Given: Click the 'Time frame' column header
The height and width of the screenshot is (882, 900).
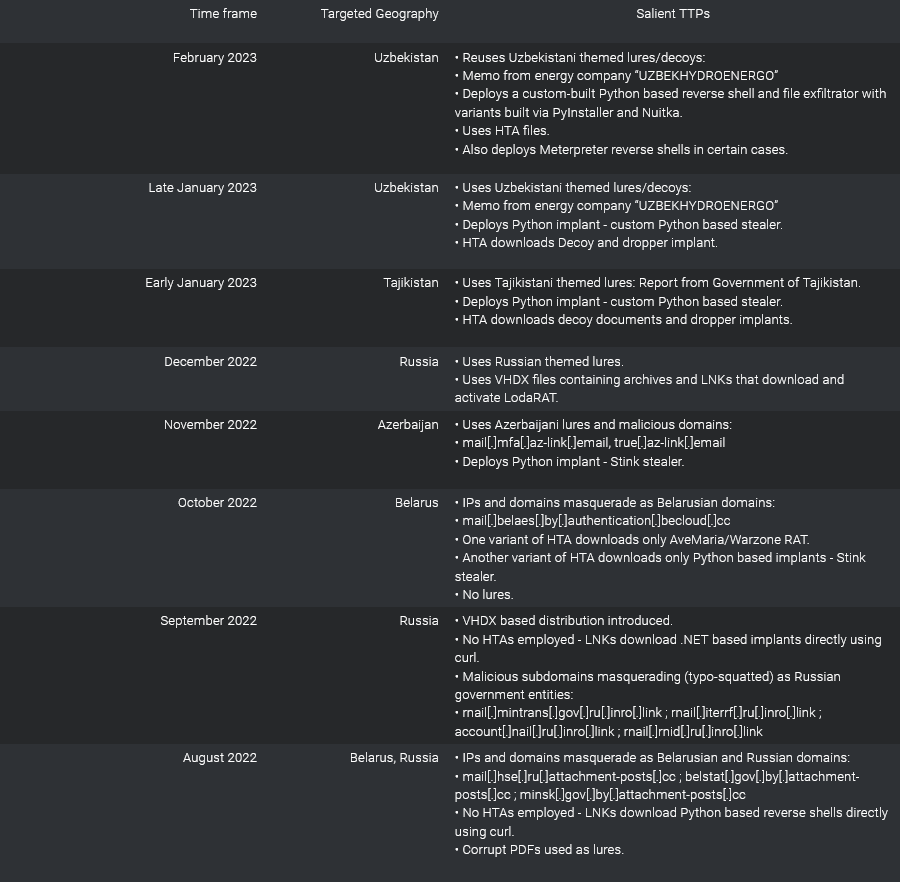Looking at the screenshot, I should (x=223, y=14).
